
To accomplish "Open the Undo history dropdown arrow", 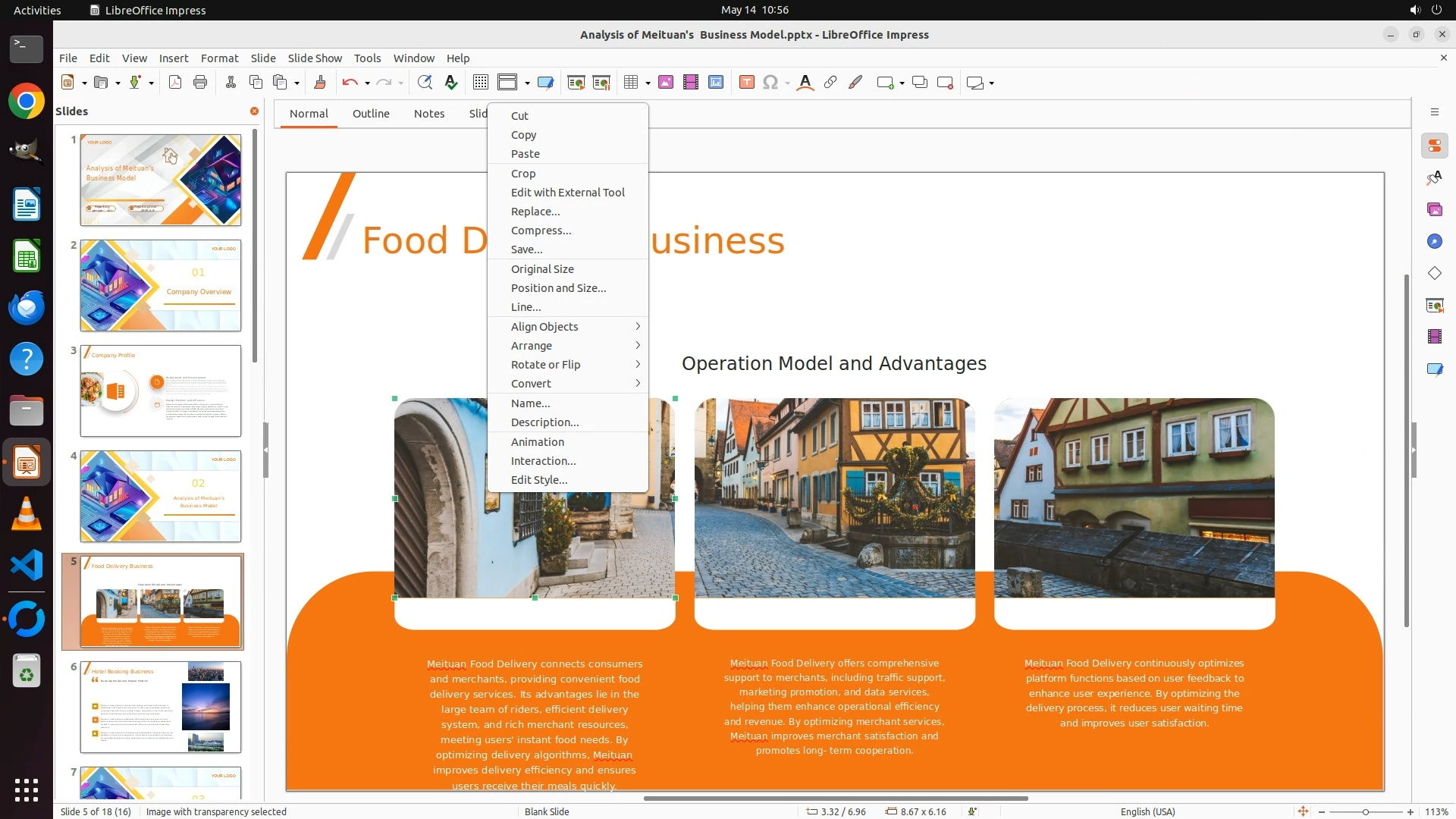I will 367,83.
